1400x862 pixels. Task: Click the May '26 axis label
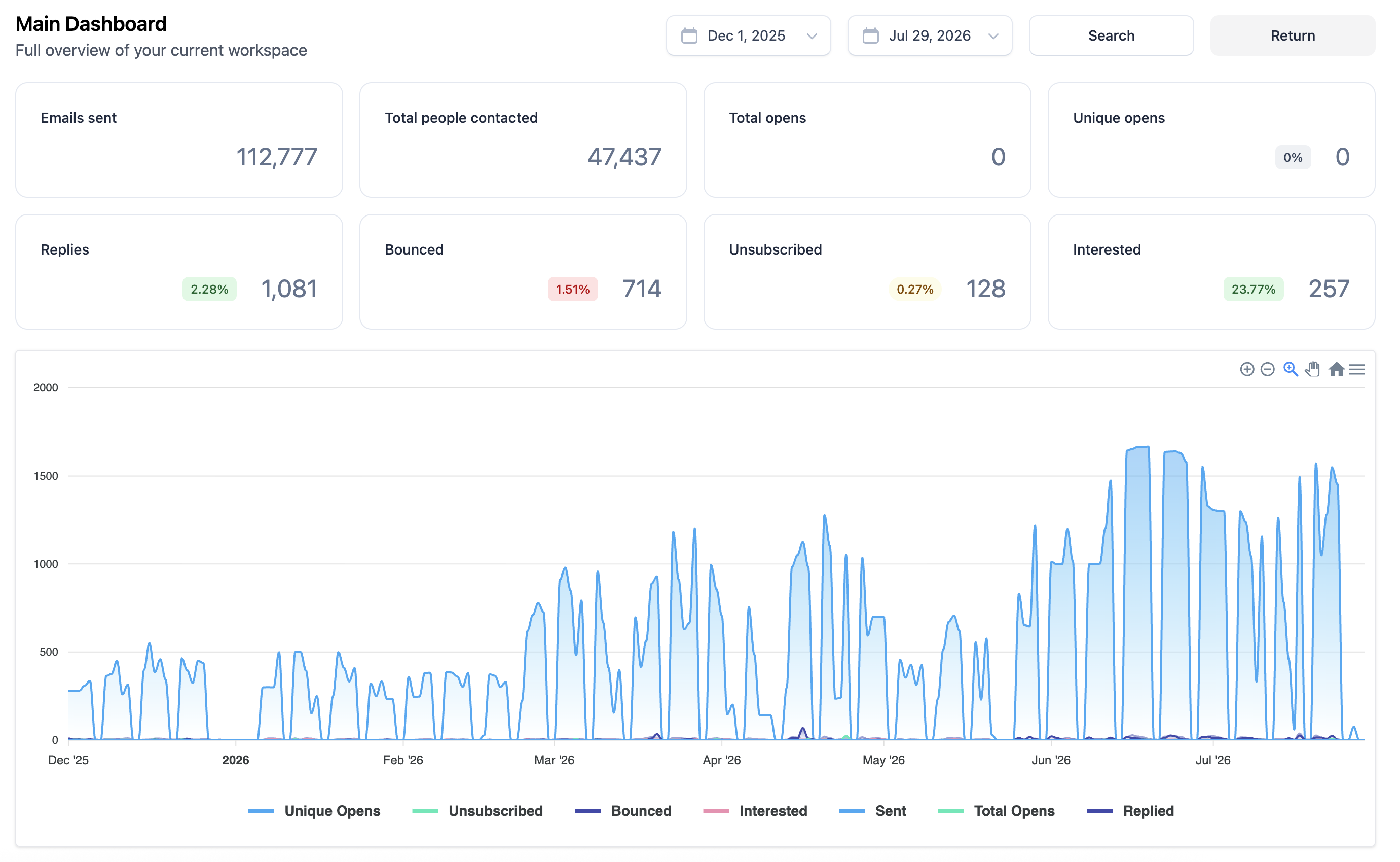883,760
